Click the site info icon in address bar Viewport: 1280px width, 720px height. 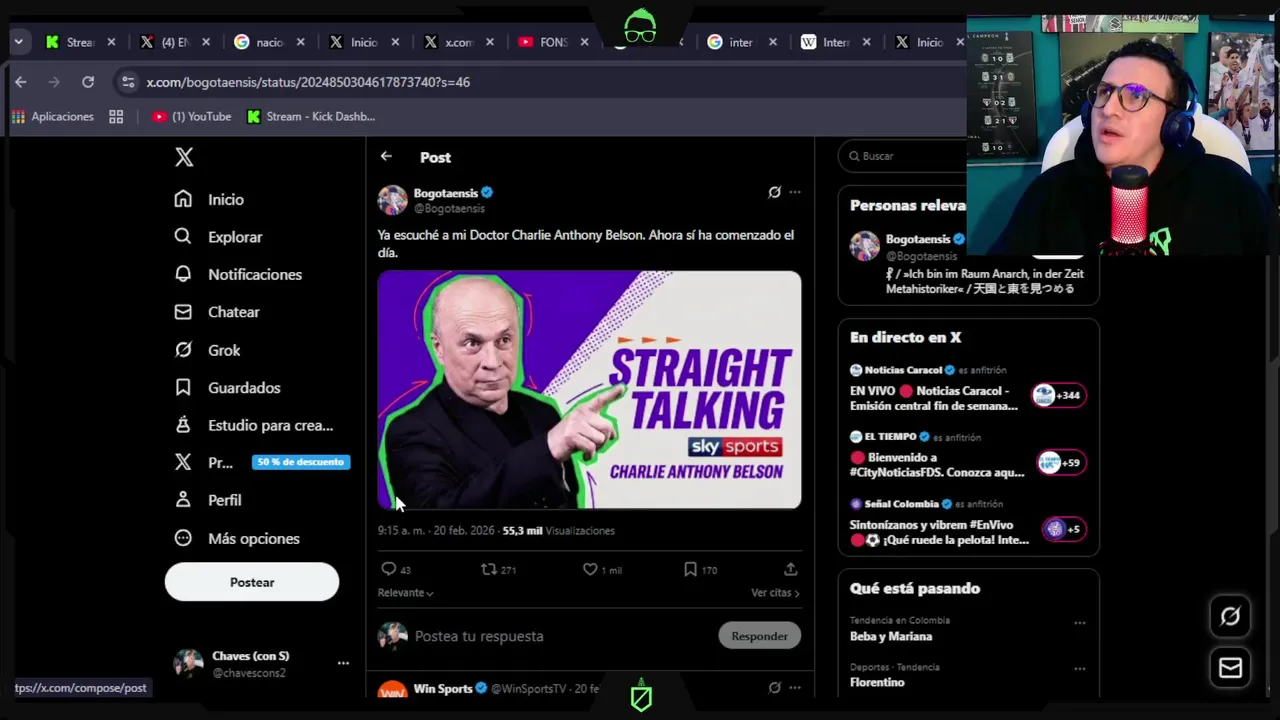coord(126,82)
